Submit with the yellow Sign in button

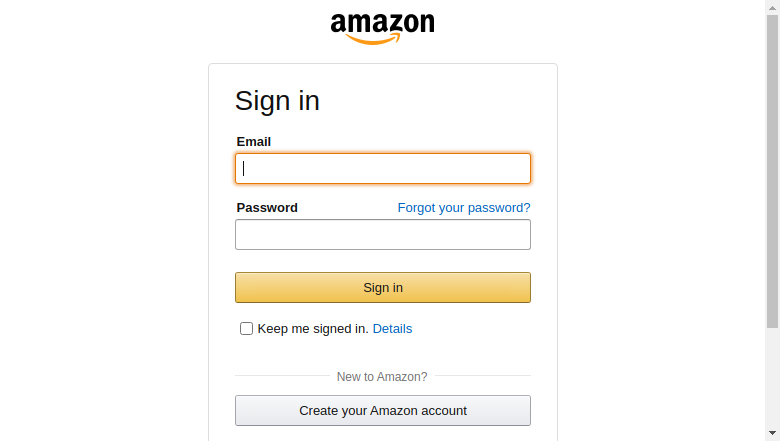point(383,287)
